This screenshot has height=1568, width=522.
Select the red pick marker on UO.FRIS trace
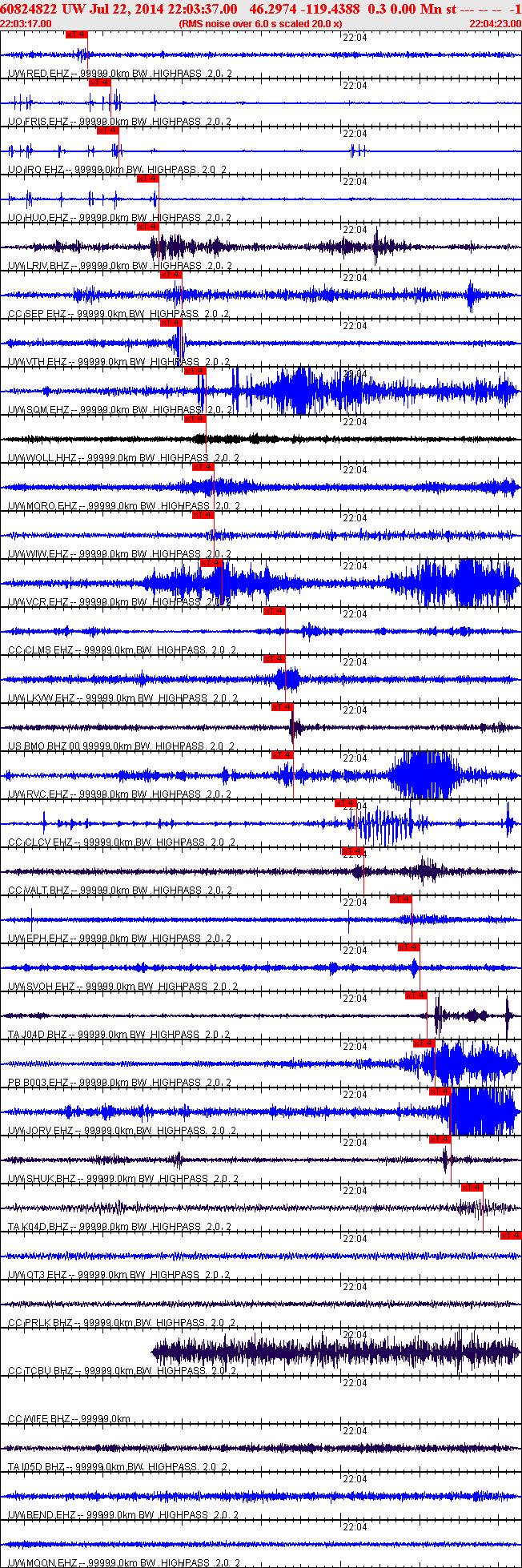pos(99,82)
